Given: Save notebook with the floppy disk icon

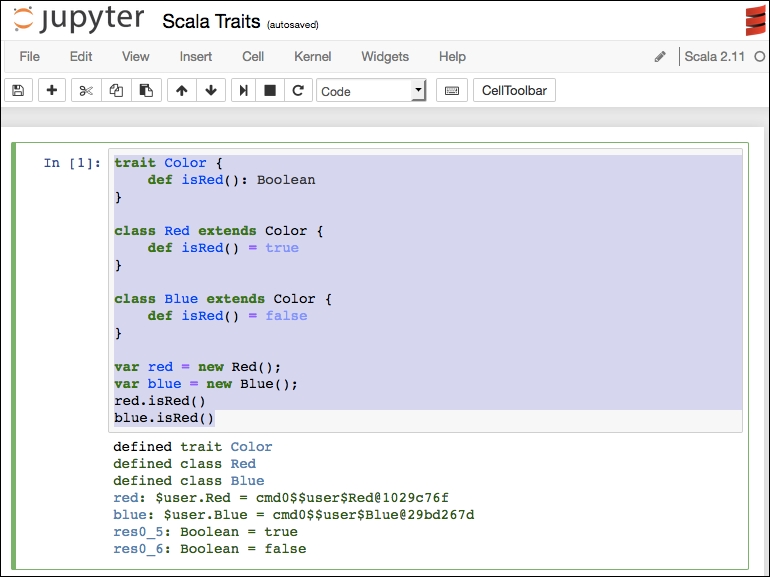Looking at the screenshot, I should click(x=18, y=90).
